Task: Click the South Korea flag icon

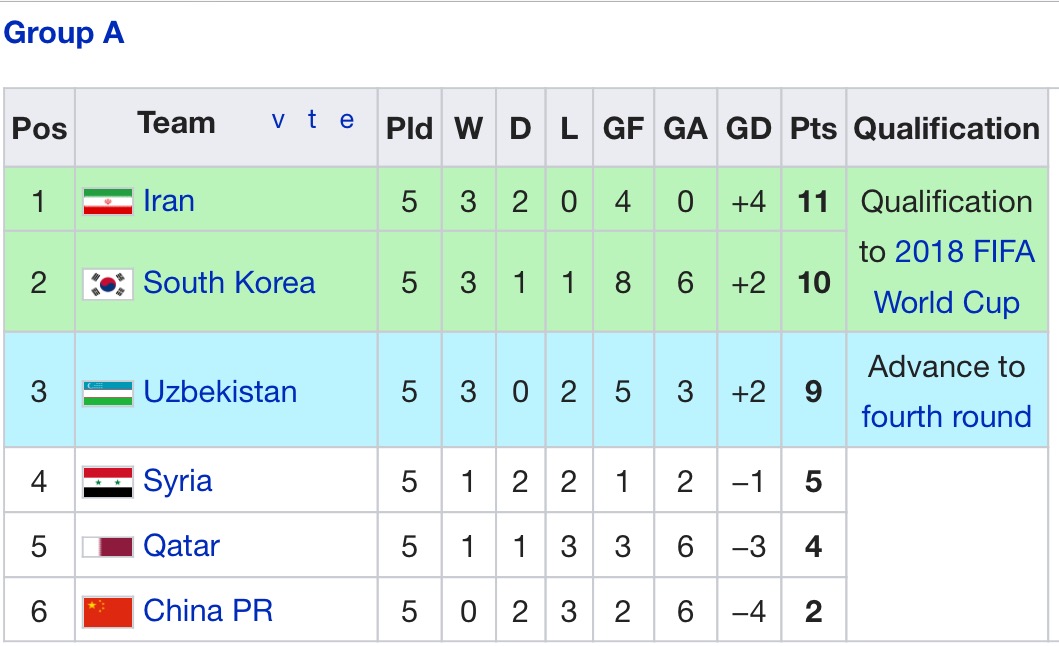Action: pyautogui.click(x=108, y=283)
